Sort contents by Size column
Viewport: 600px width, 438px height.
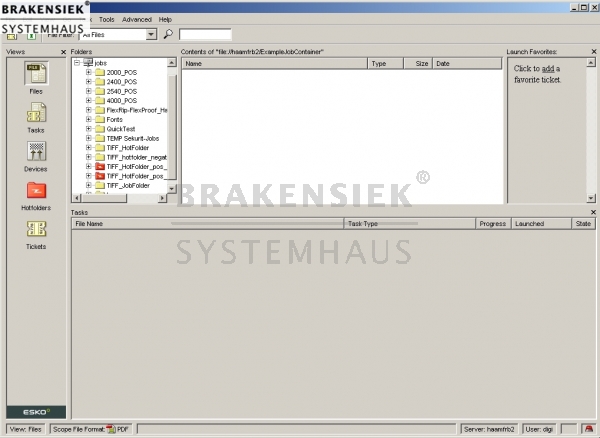click(418, 64)
